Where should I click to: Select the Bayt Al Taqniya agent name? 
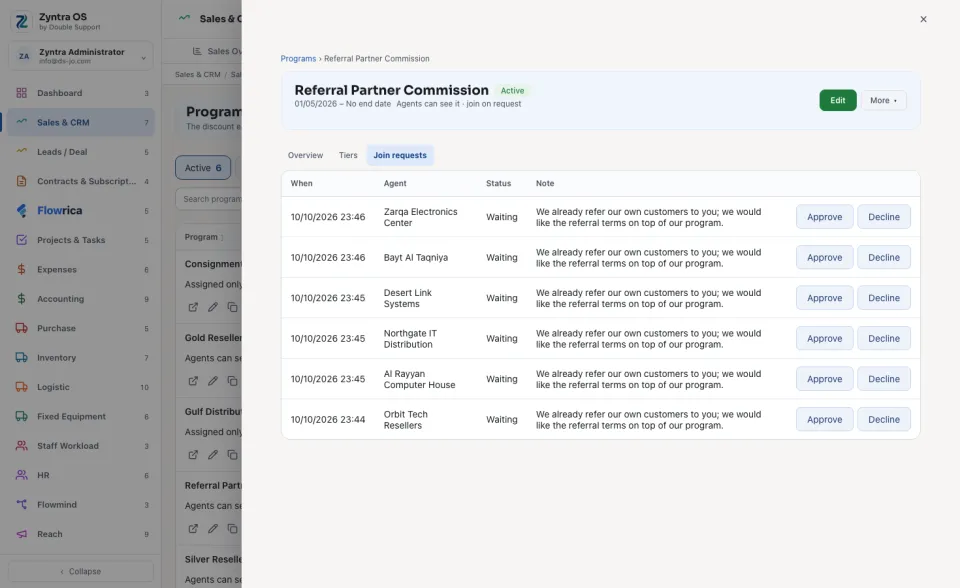(416, 257)
